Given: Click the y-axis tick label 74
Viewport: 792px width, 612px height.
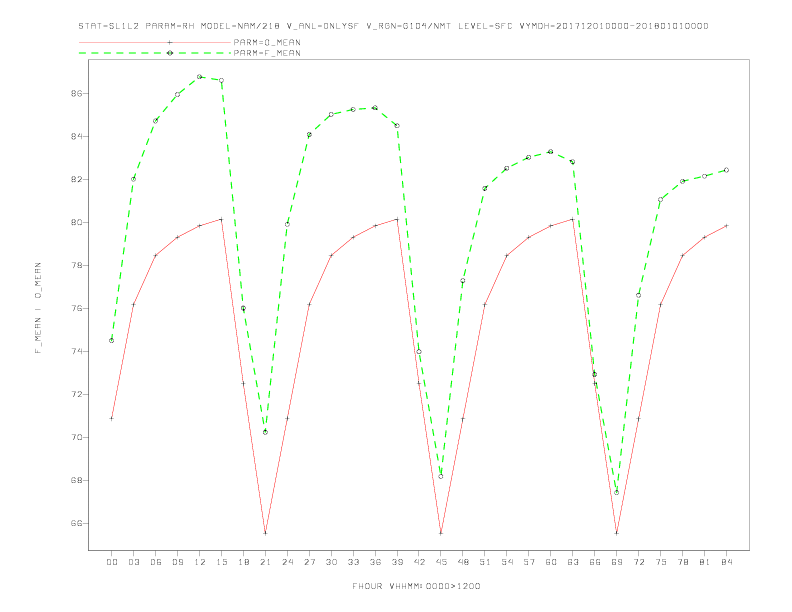Looking at the screenshot, I should coord(77,351).
